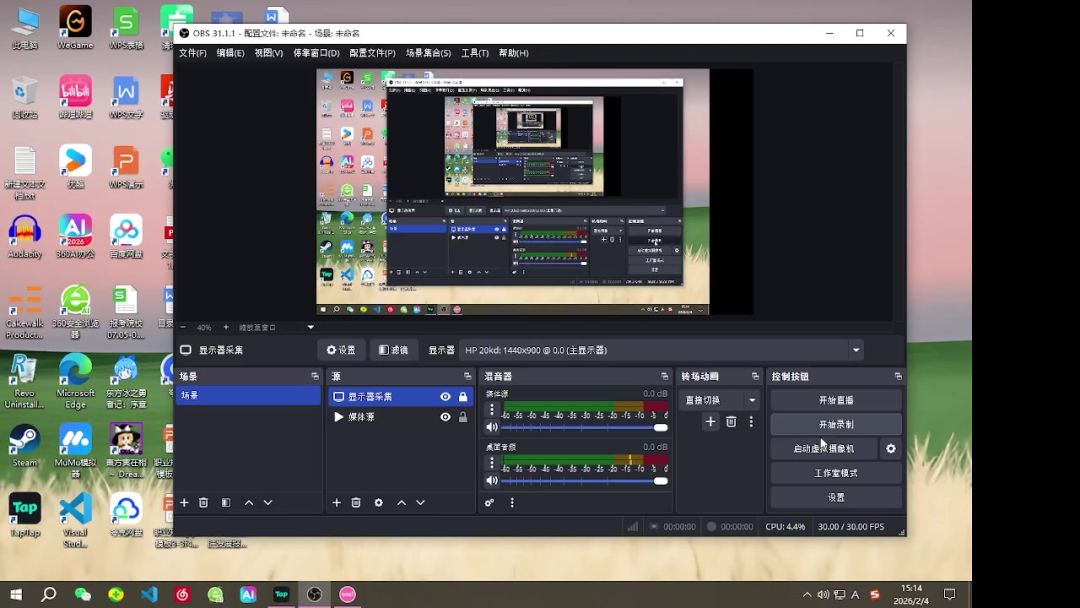Delete the selected source via trash icon

356,503
